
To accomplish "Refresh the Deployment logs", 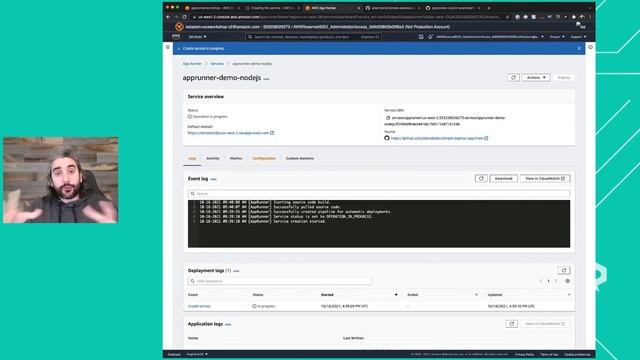I will 564,271.
